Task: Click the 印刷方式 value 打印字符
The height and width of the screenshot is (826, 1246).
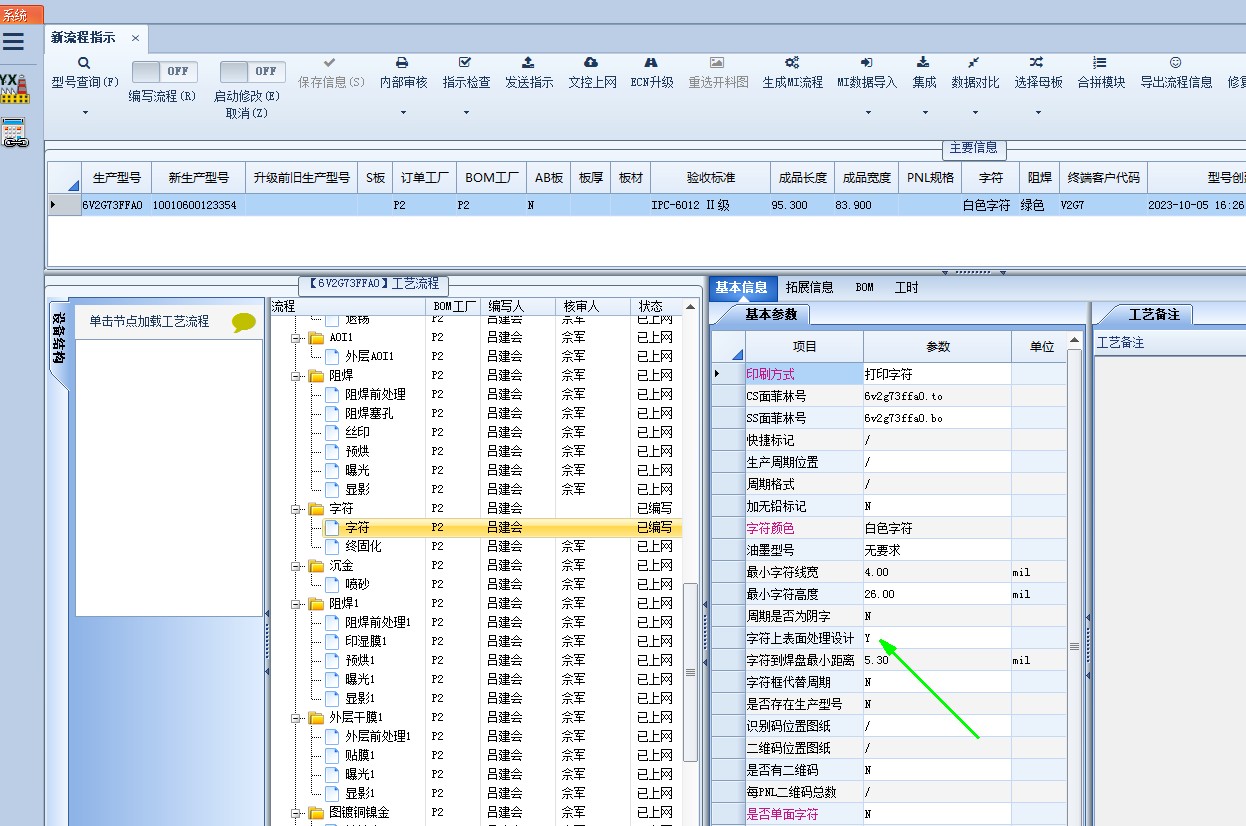Action: pyautogui.click(x=937, y=374)
